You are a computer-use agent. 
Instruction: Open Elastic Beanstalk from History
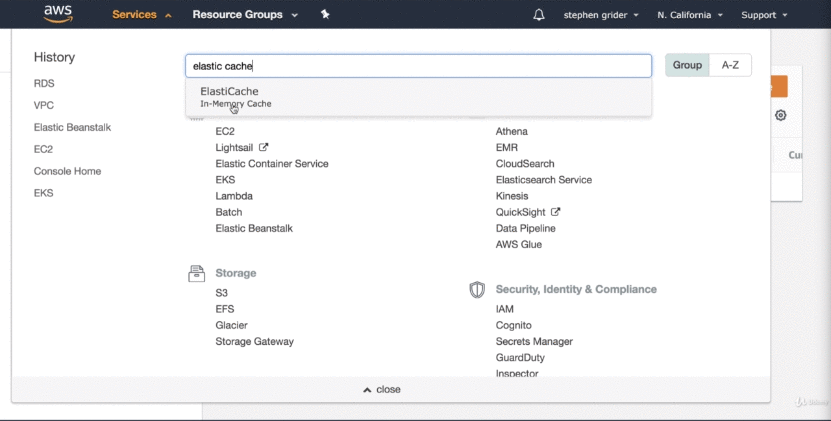coord(72,127)
